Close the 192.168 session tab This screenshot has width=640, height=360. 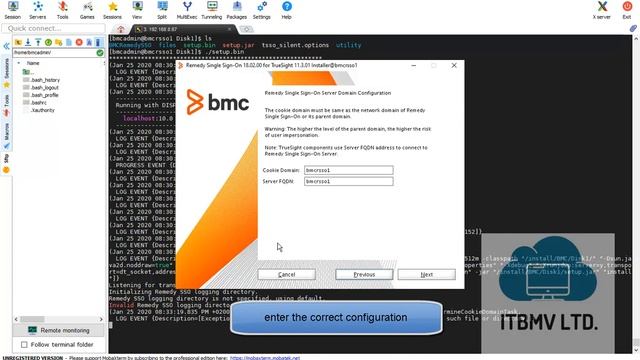pyautogui.click(x=229, y=29)
